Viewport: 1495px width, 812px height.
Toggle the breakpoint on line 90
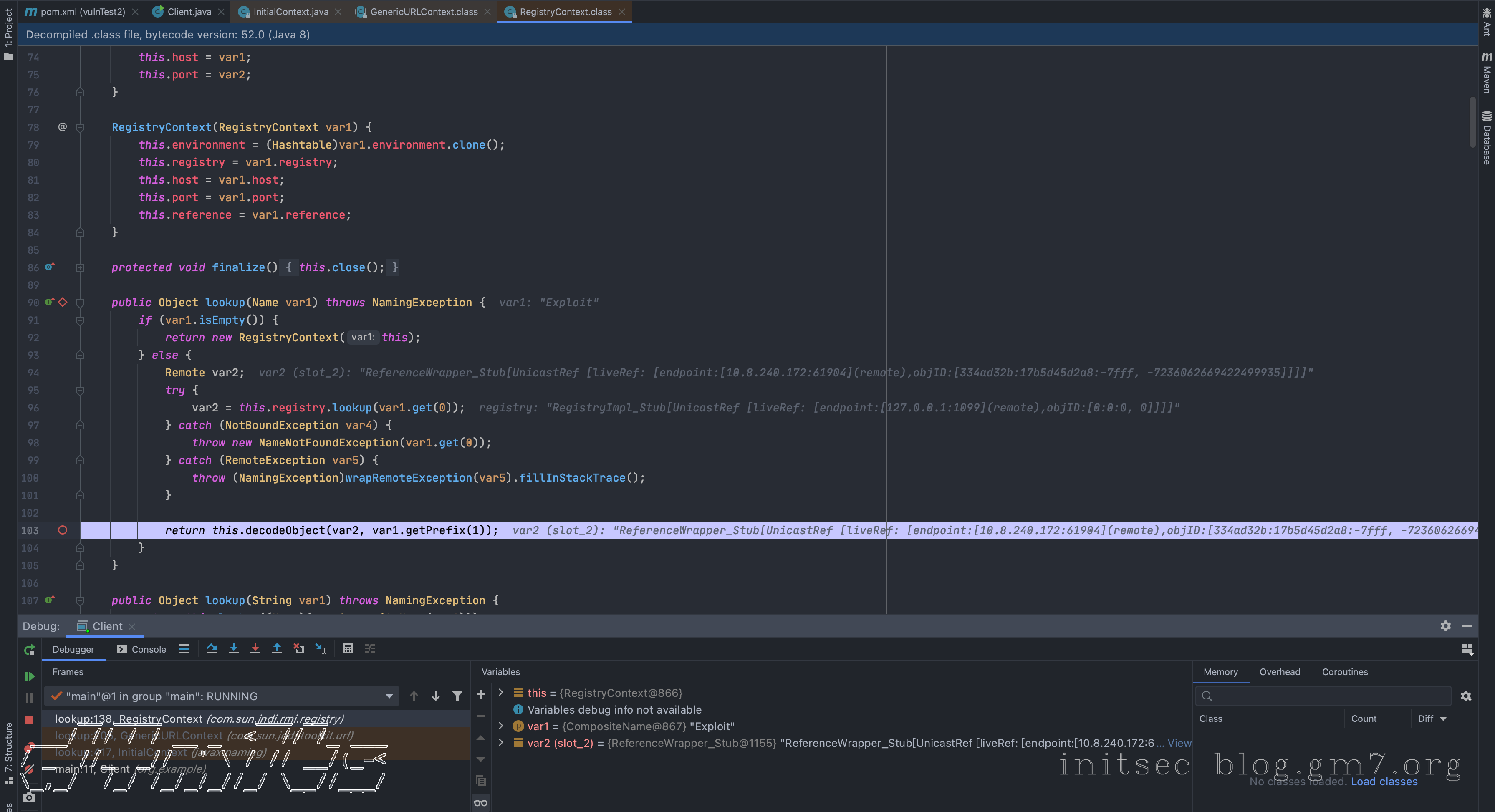(63, 302)
